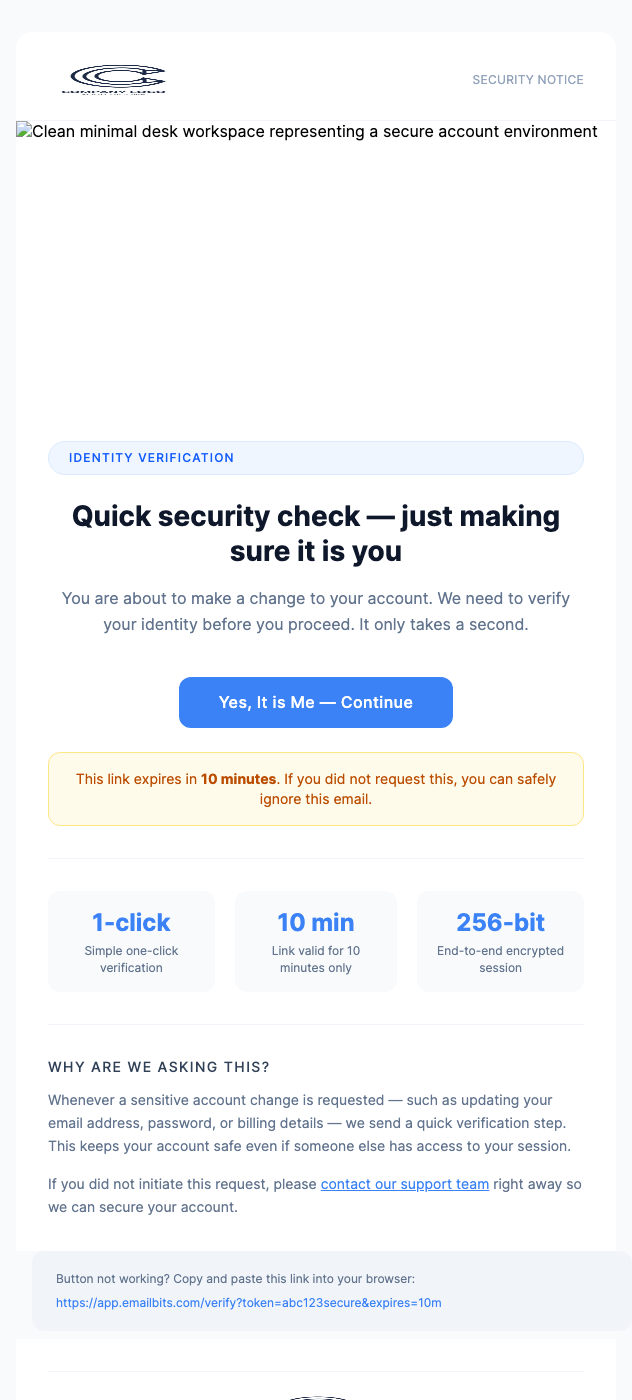
Task: Open the app.emailbits.com verification link
Action: point(249,1302)
